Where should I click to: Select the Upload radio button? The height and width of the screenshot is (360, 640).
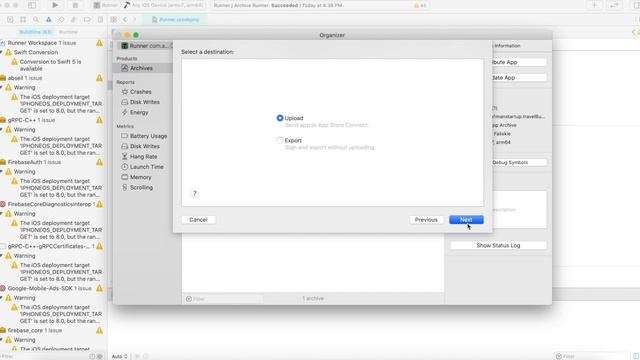[x=280, y=118]
